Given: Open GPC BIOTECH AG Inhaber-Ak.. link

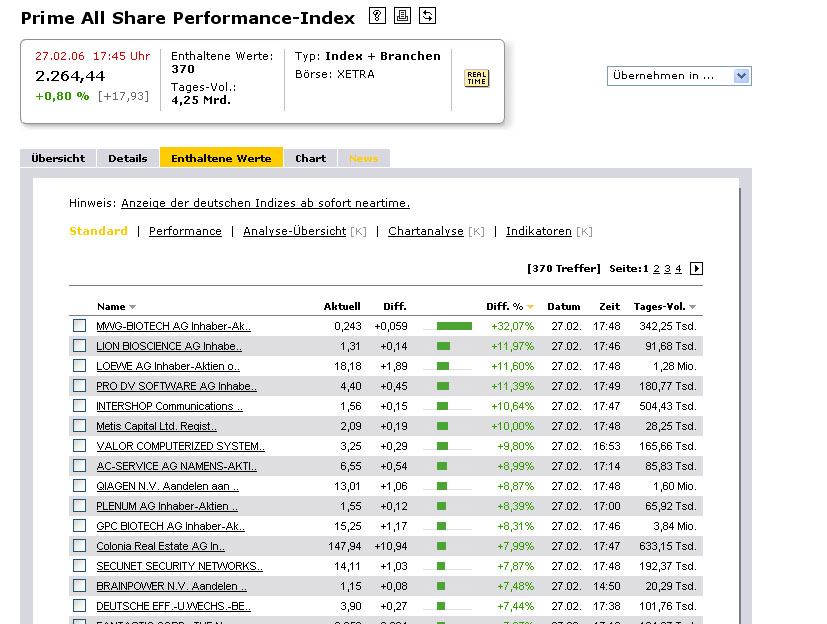Looking at the screenshot, I should click(170, 526).
